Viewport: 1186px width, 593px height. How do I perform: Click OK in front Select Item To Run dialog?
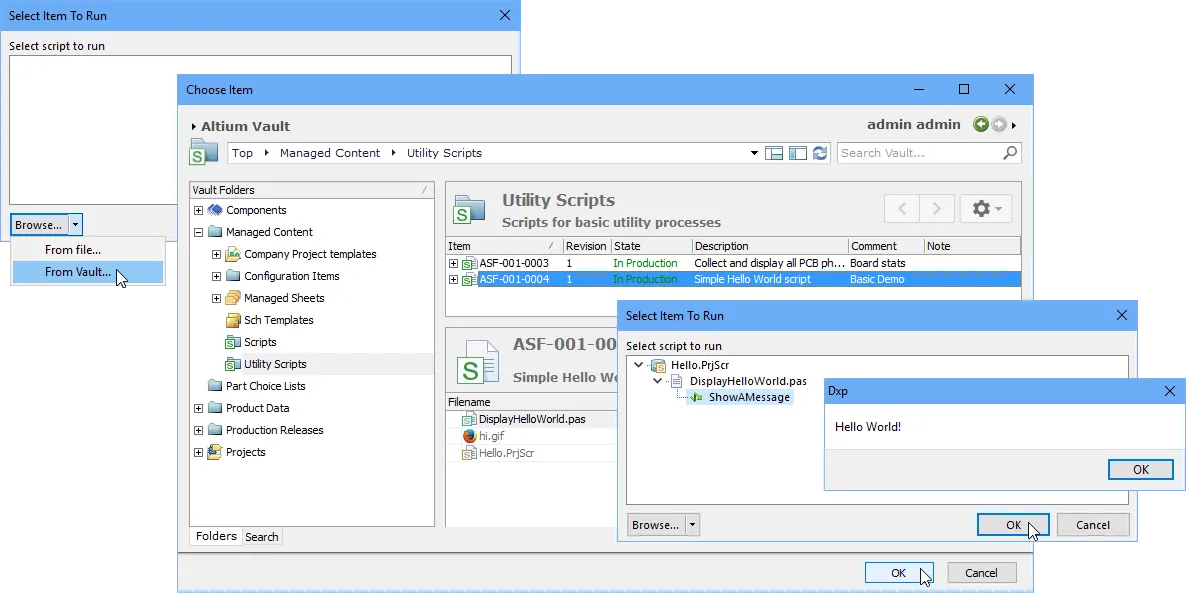[x=1013, y=525]
